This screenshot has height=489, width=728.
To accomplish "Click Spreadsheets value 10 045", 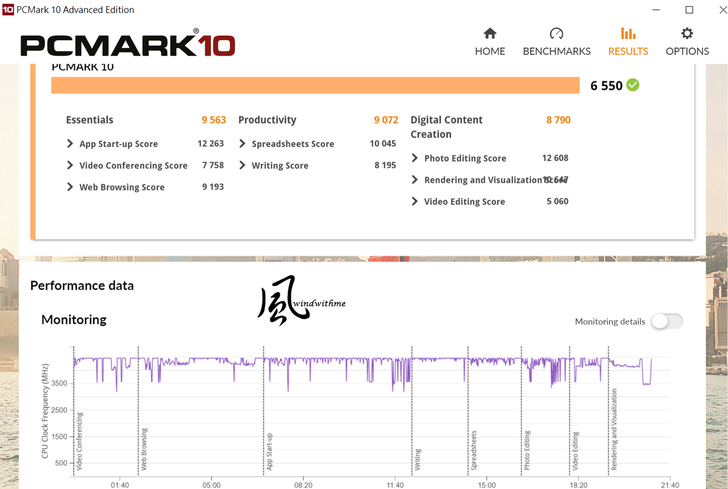I will click(x=383, y=143).
